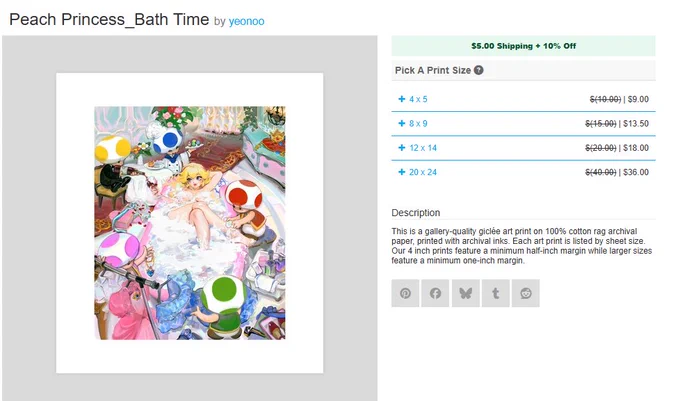
Task: Click the plus icon beside 4 x 5
Action: click(402, 99)
